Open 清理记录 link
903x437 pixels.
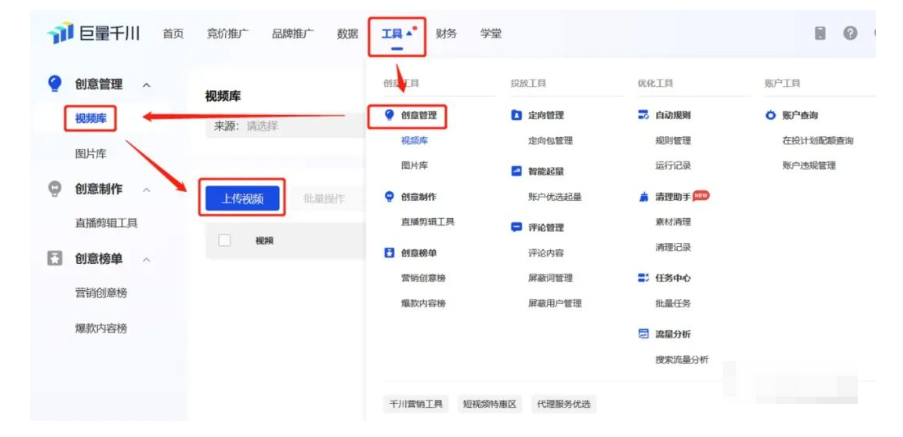[x=673, y=247]
